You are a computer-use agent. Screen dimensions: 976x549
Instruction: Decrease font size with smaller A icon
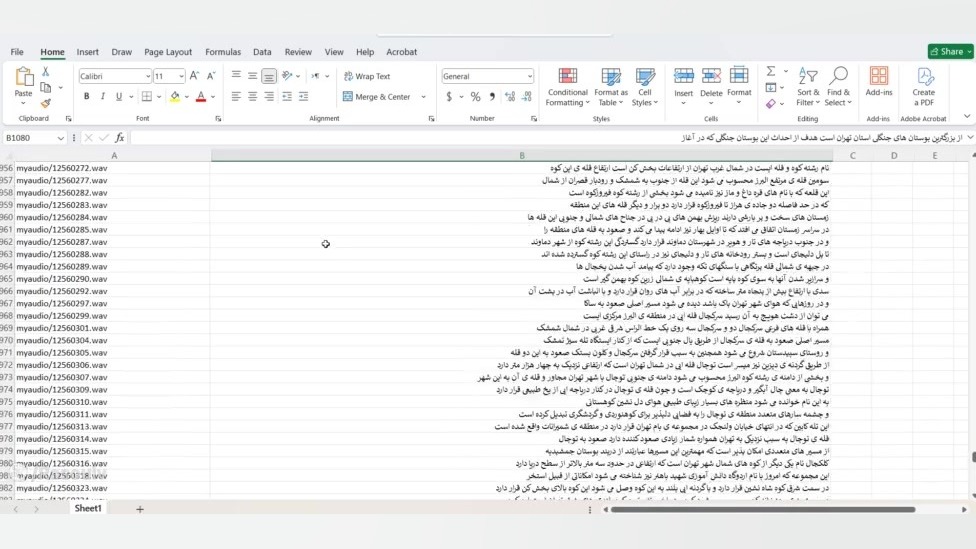point(211,76)
